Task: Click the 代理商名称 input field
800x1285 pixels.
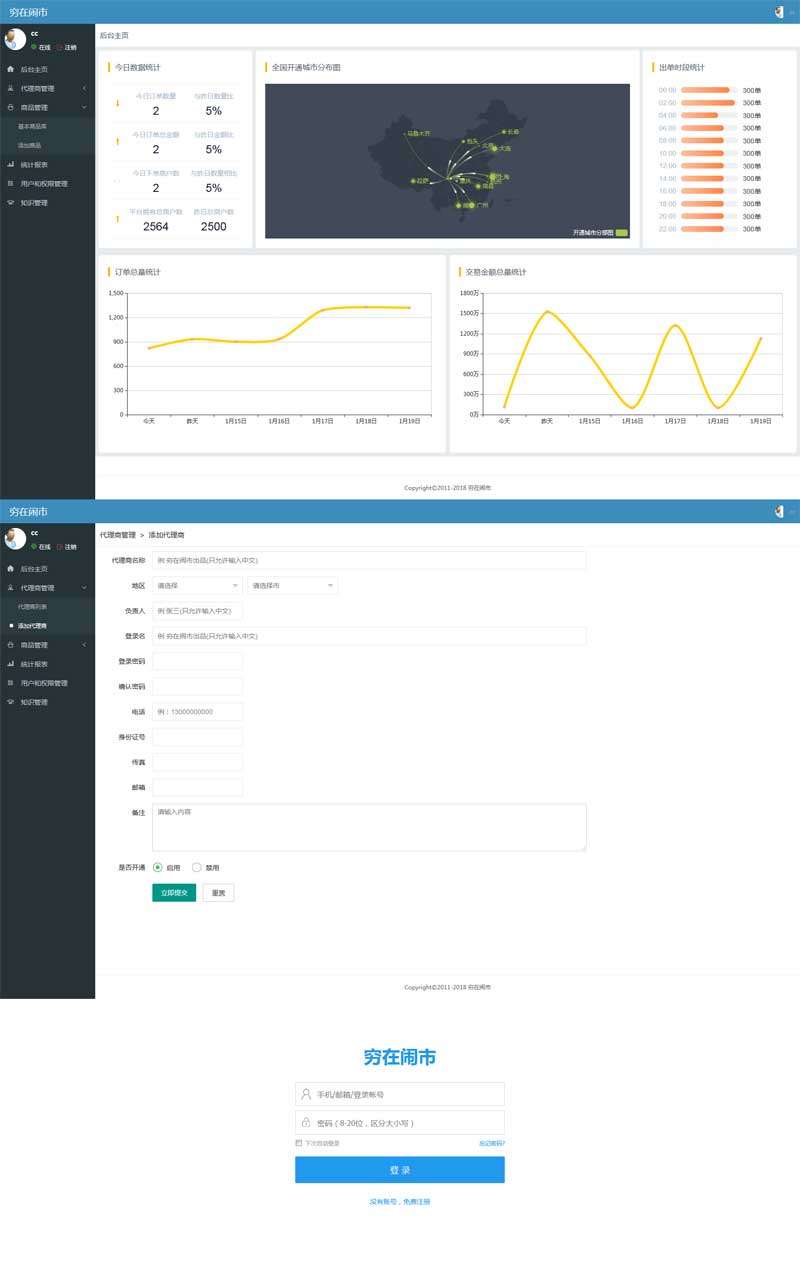Action: pyautogui.click(x=368, y=560)
